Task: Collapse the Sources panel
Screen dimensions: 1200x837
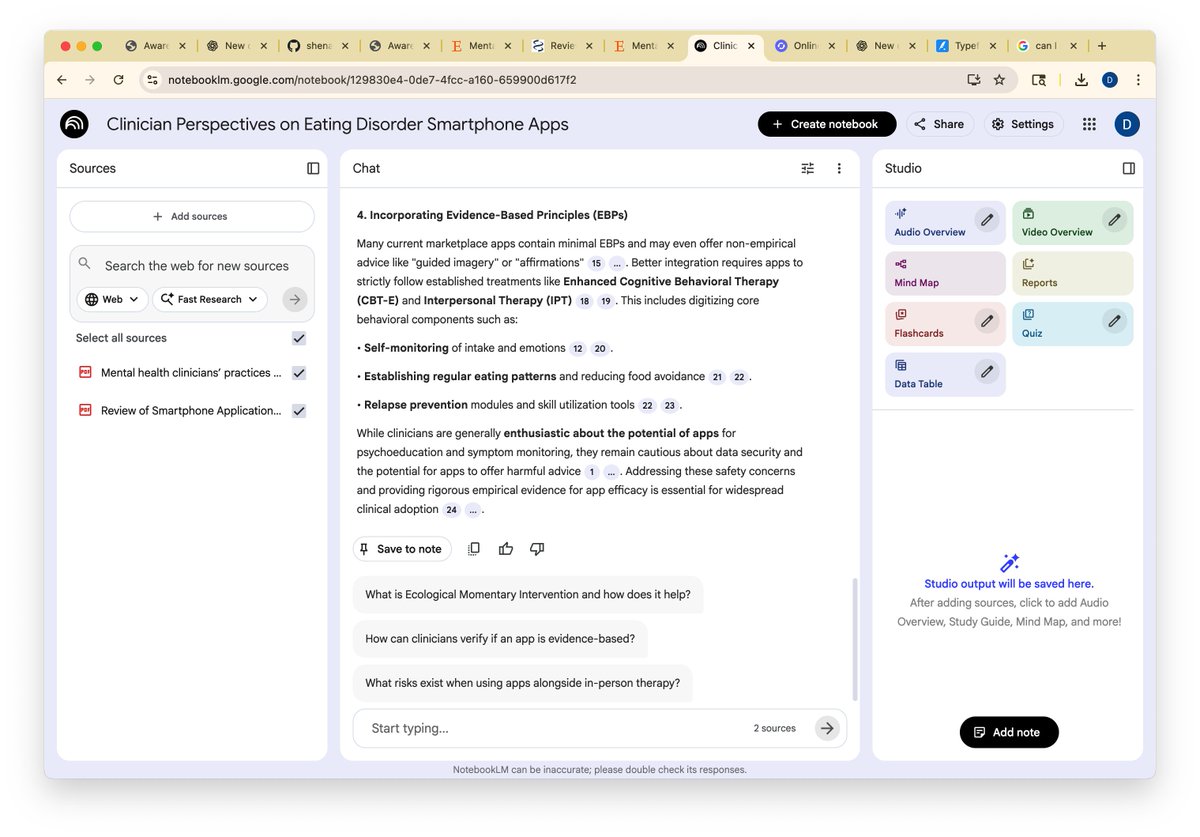Action: click(x=313, y=168)
